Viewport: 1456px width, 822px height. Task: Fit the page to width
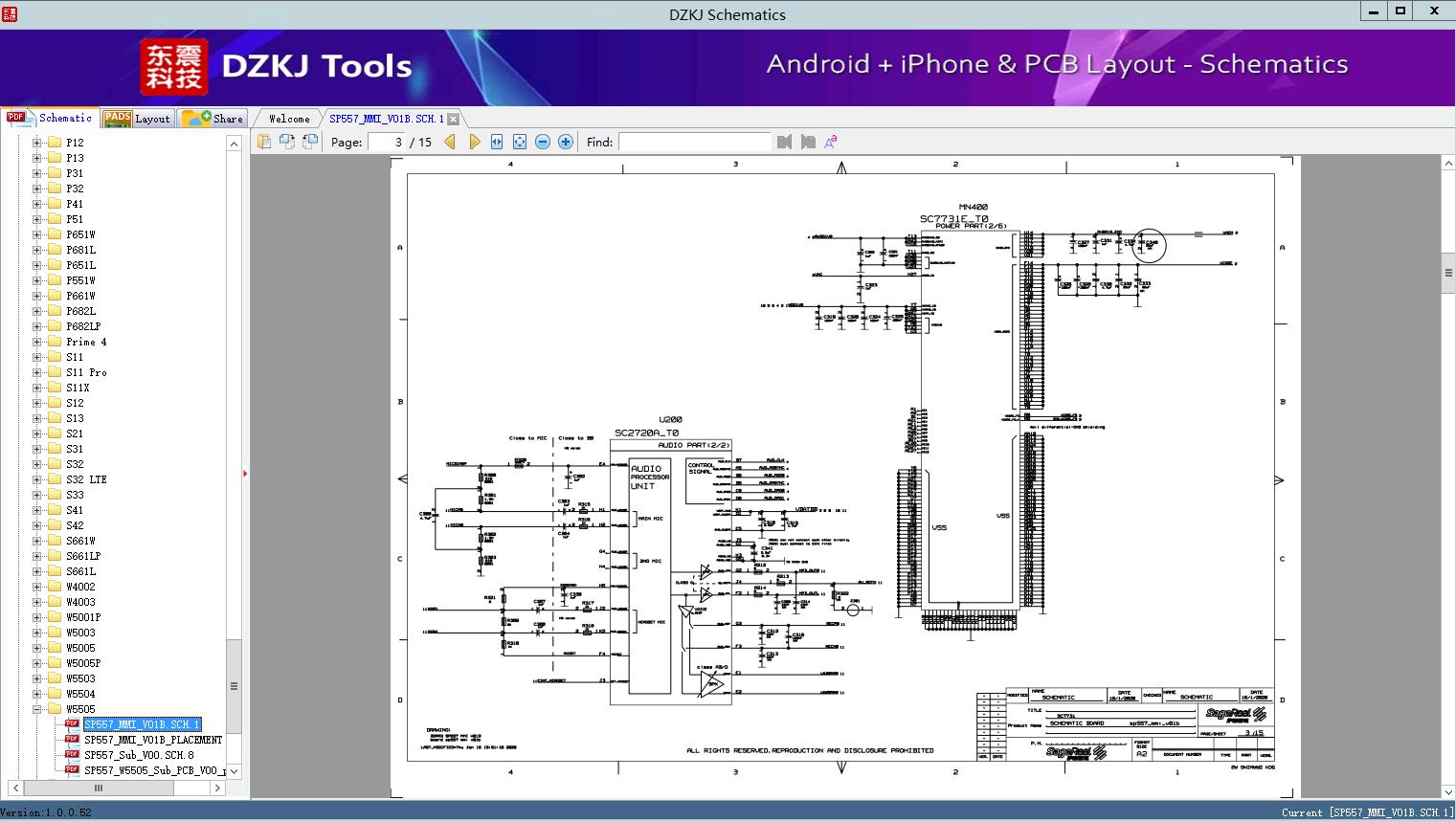coord(497,142)
